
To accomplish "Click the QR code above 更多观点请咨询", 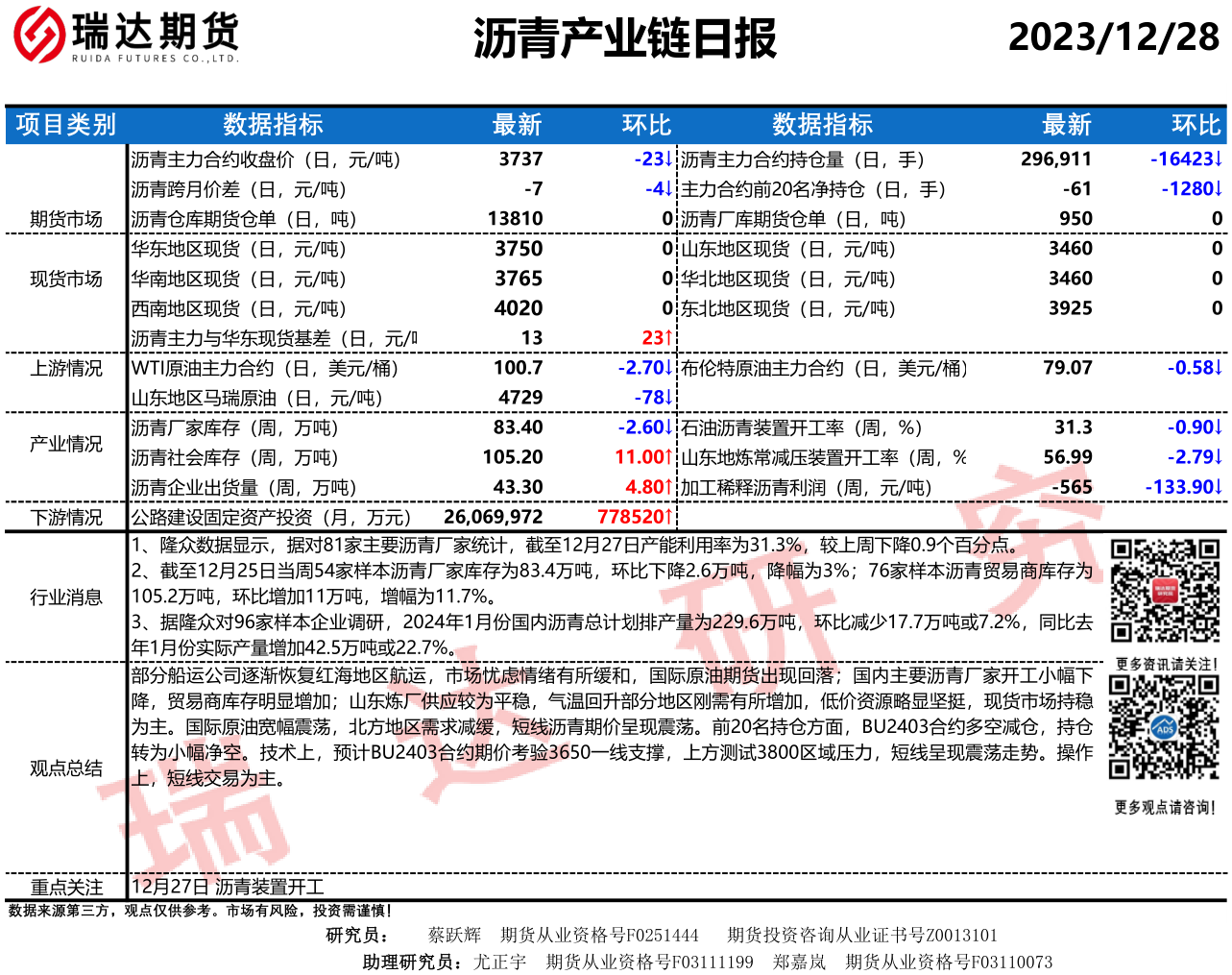I will tap(1164, 727).
